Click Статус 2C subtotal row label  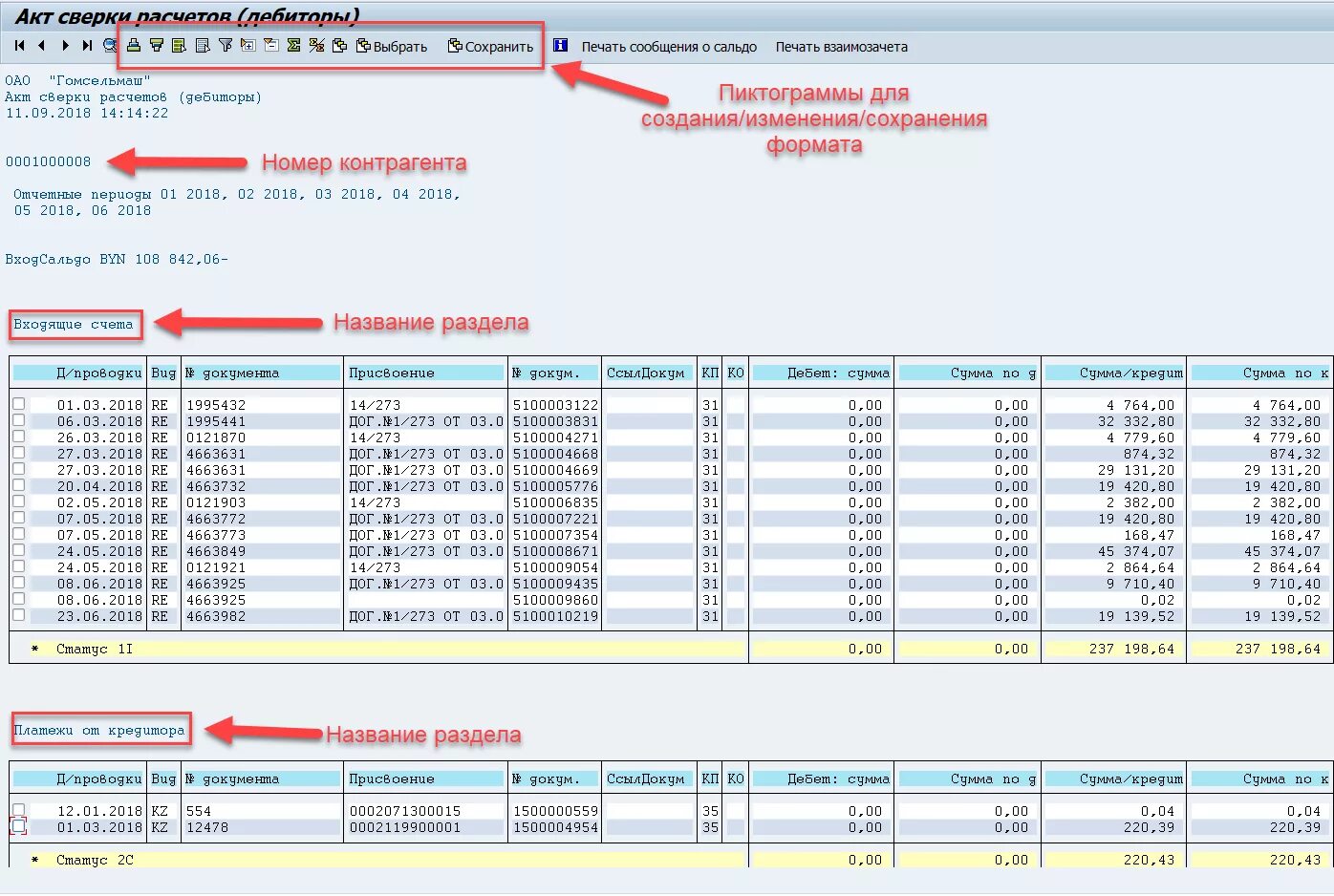95,860
